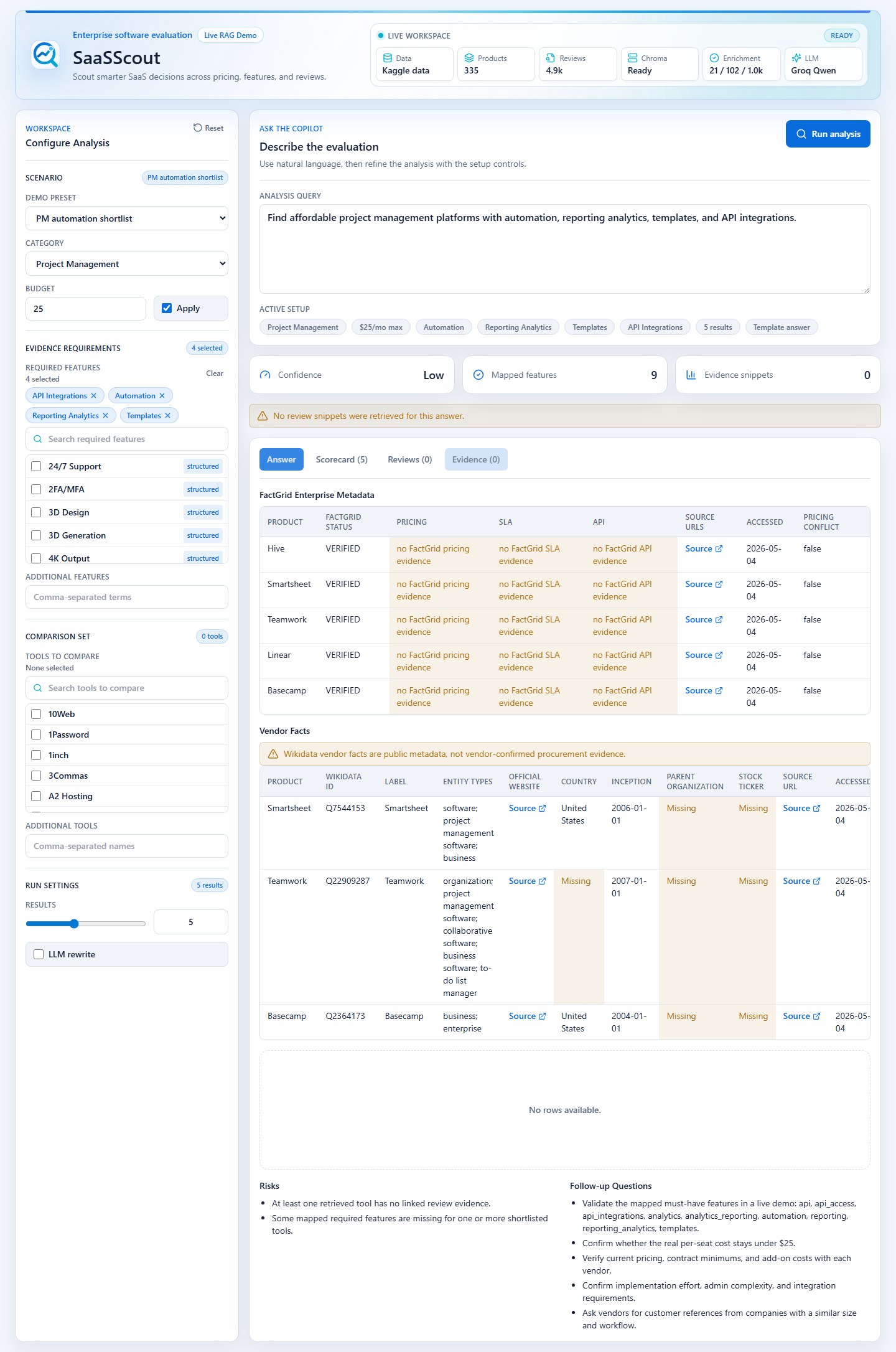Check the 3Commas tool

(x=36, y=776)
